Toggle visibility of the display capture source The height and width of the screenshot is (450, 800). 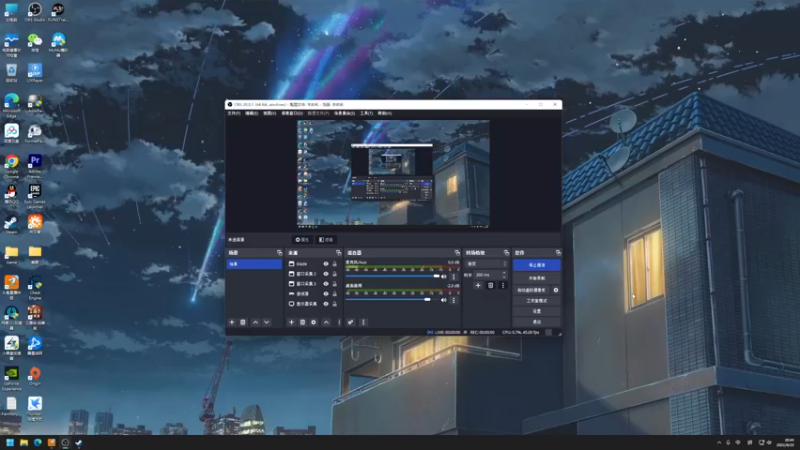tap(326, 304)
